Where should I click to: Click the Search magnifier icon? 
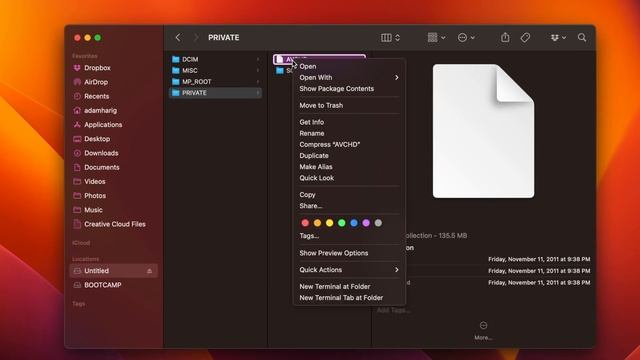tap(582, 38)
